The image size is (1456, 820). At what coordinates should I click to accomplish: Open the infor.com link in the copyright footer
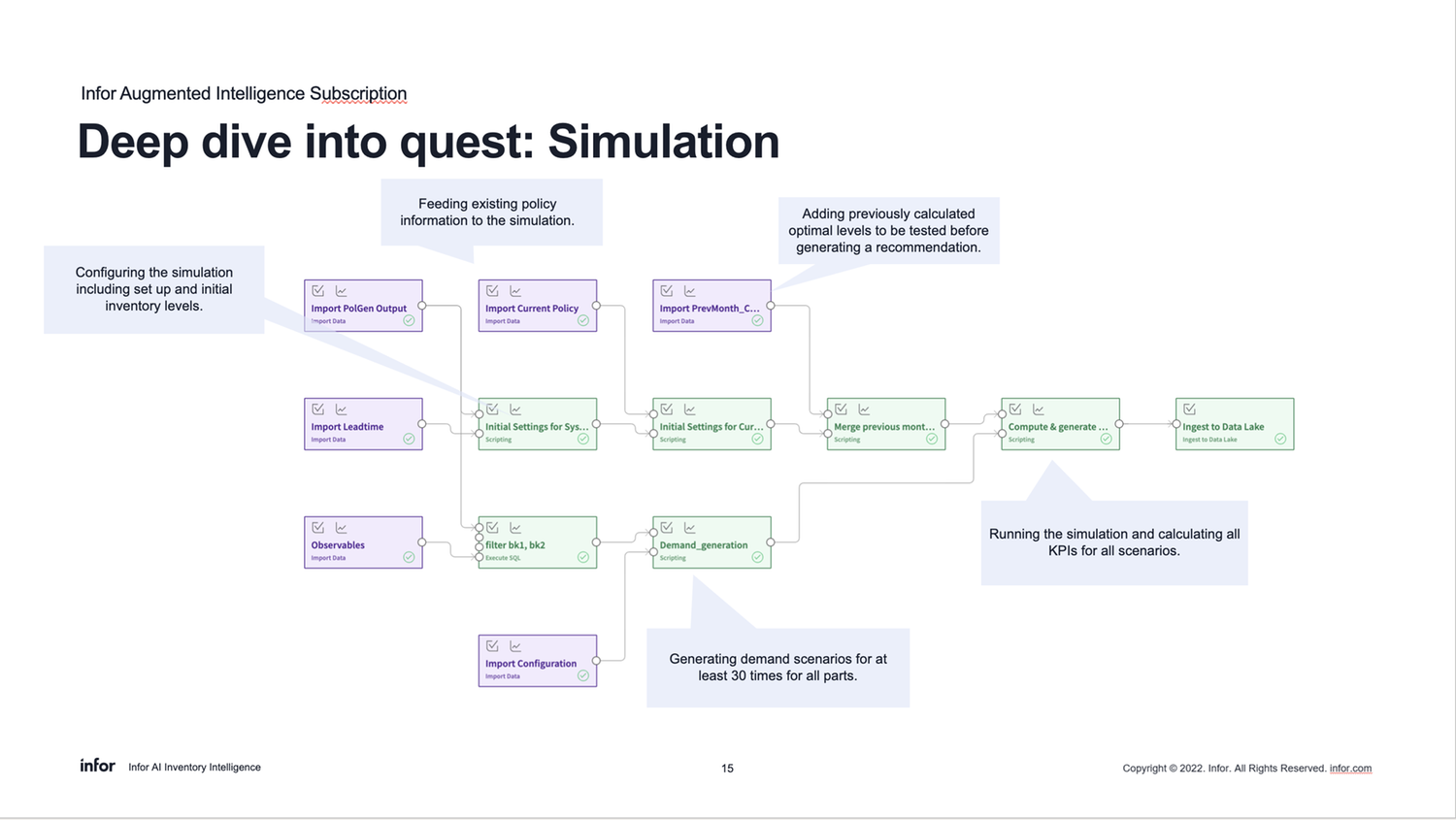pyautogui.click(x=1351, y=768)
